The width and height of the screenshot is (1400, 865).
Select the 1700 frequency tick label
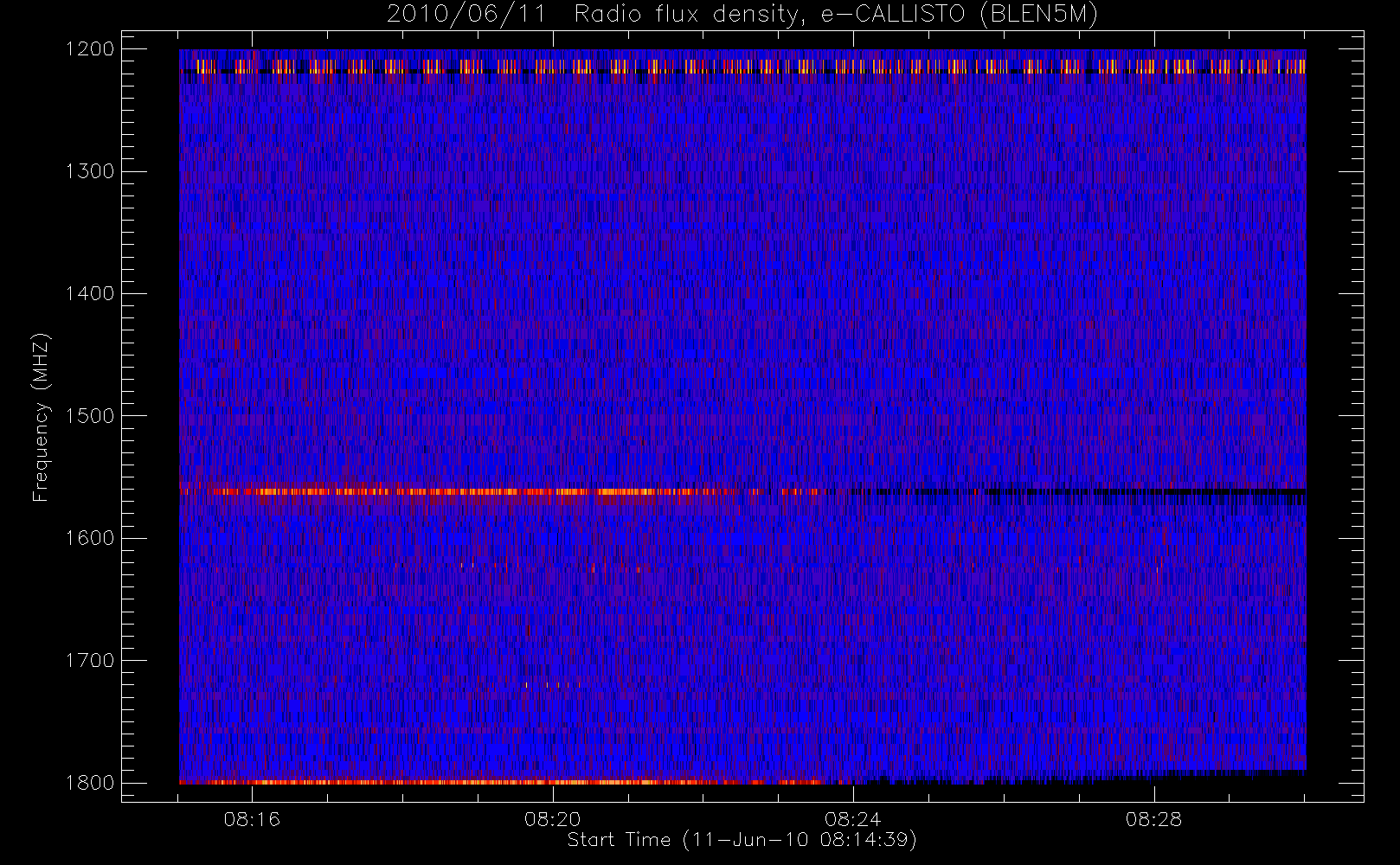click(x=90, y=660)
